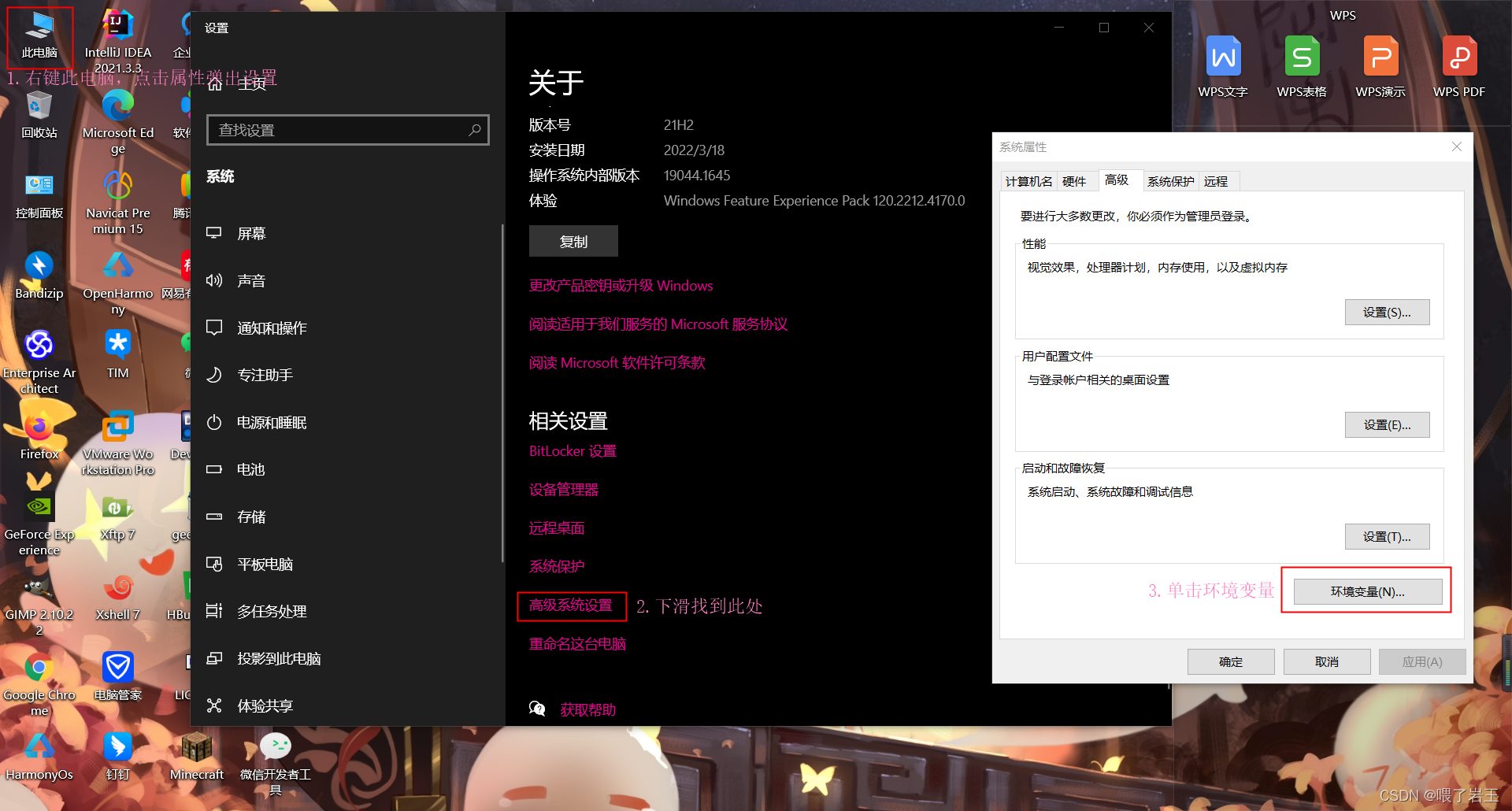Open GeForce Experience desktop icon

click(39, 524)
